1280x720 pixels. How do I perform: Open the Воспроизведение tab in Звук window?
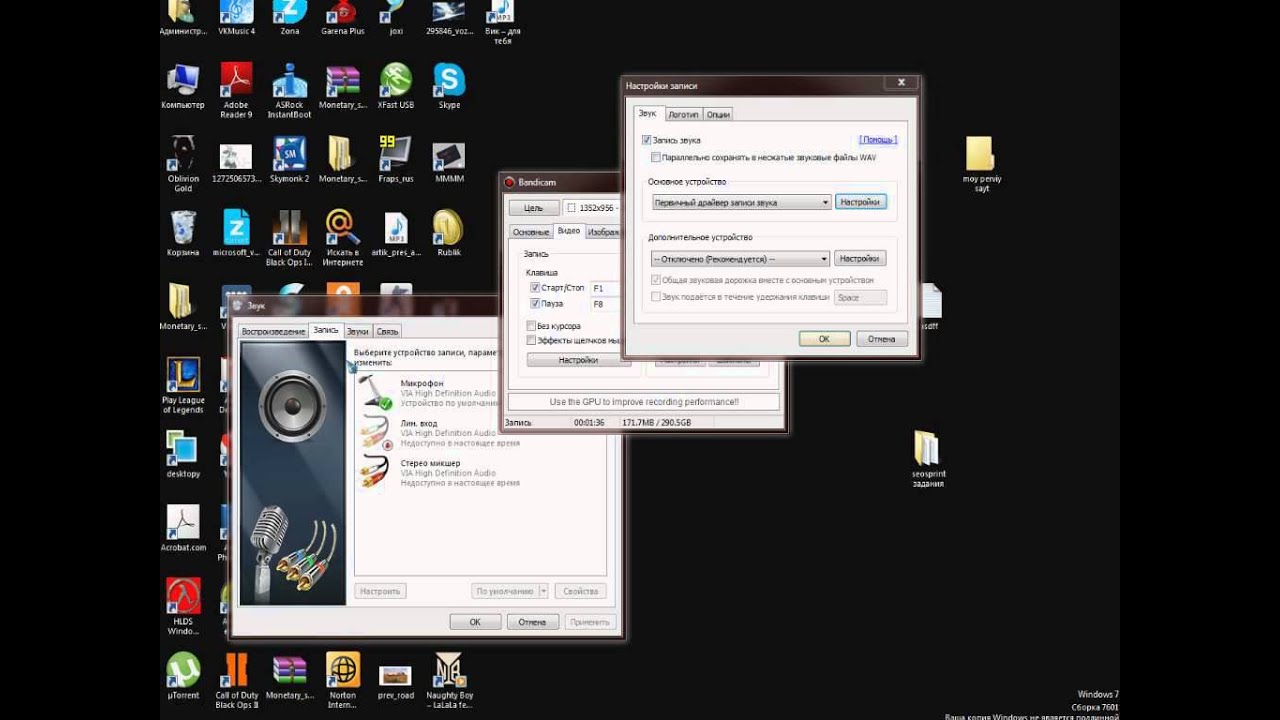[273, 331]
